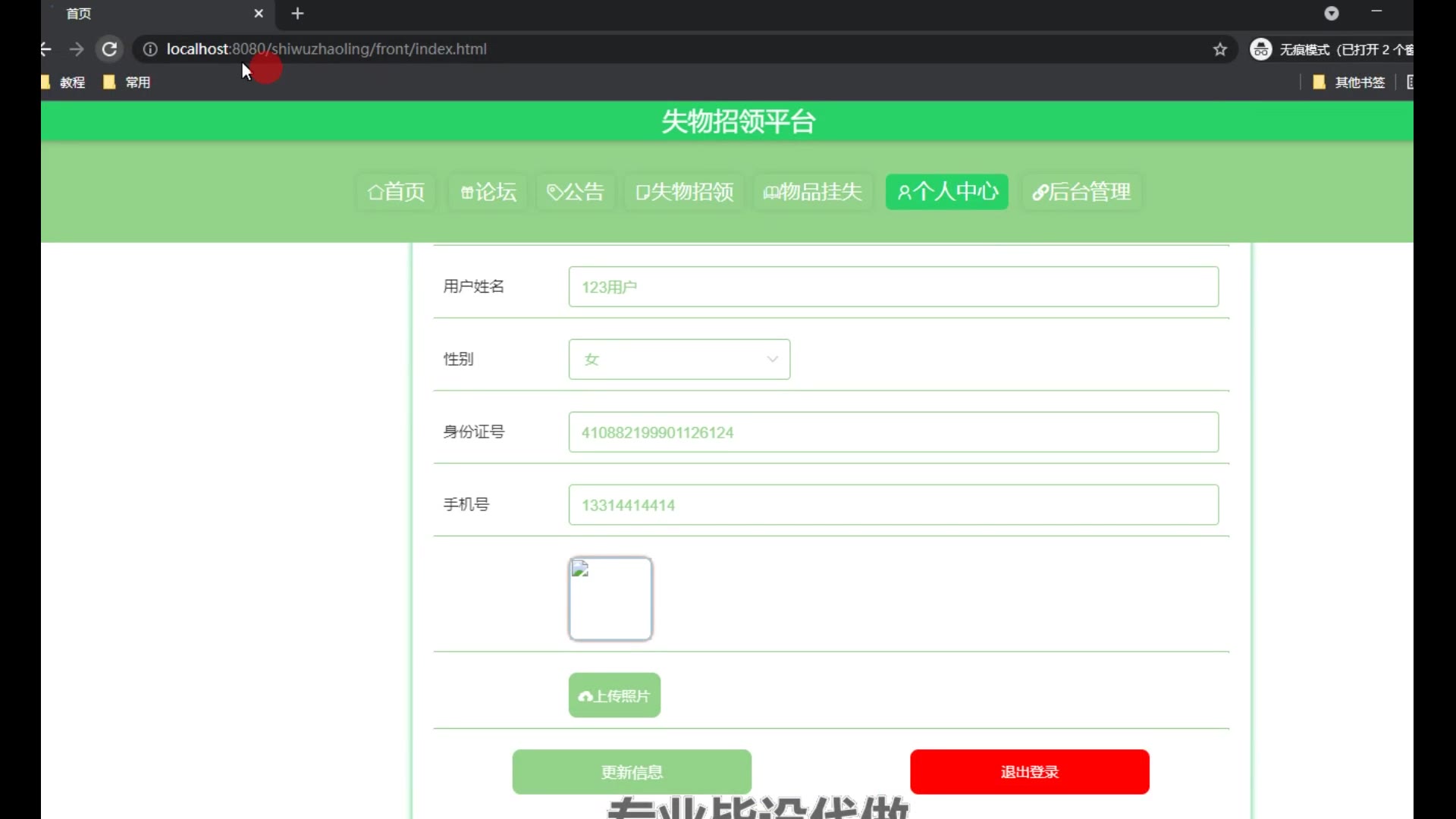Reload the page with the refresh icon

click(x=109, y=49)
